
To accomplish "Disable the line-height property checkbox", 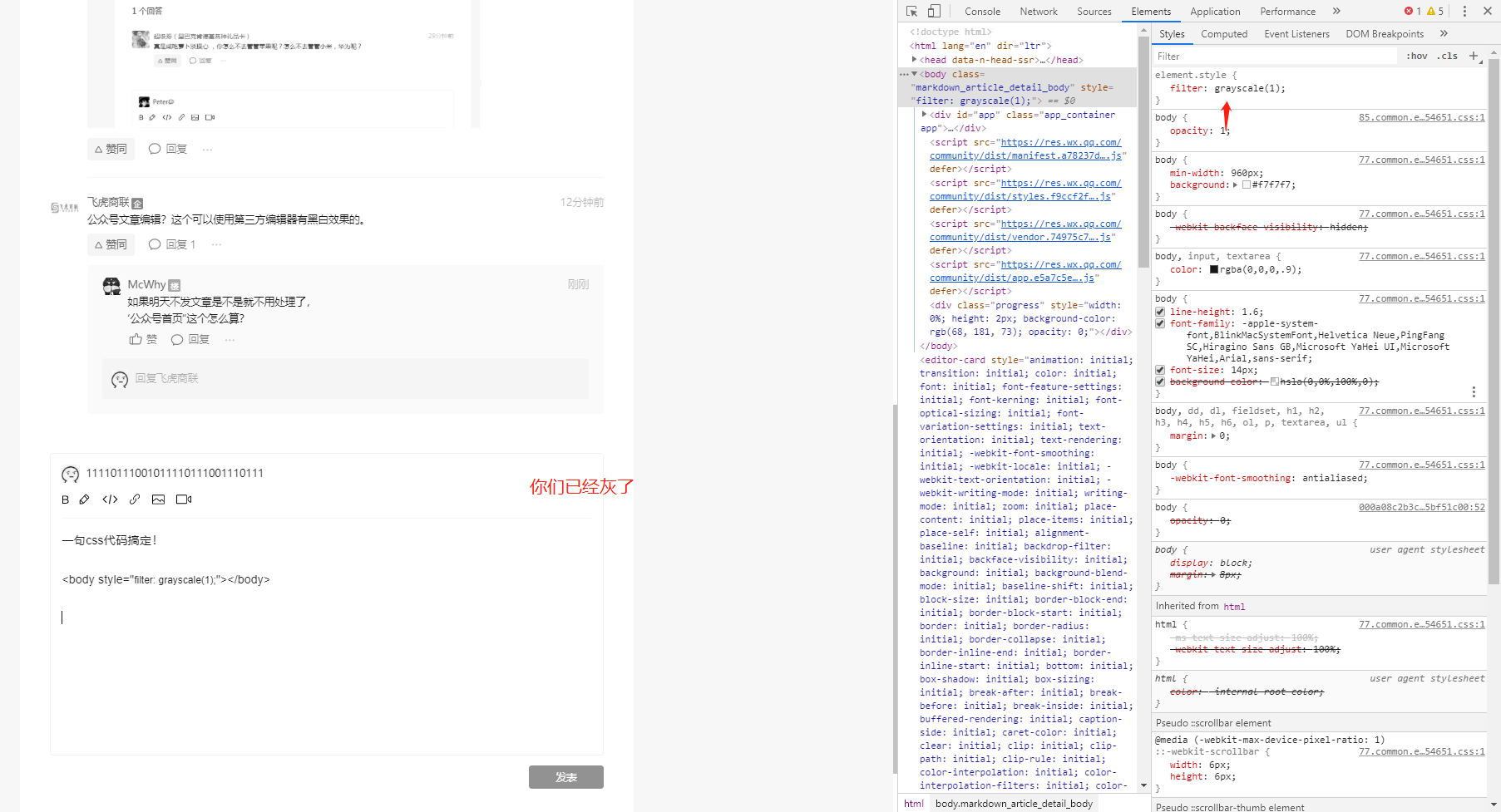I will pyautogui.click(x=1160, y=312).
